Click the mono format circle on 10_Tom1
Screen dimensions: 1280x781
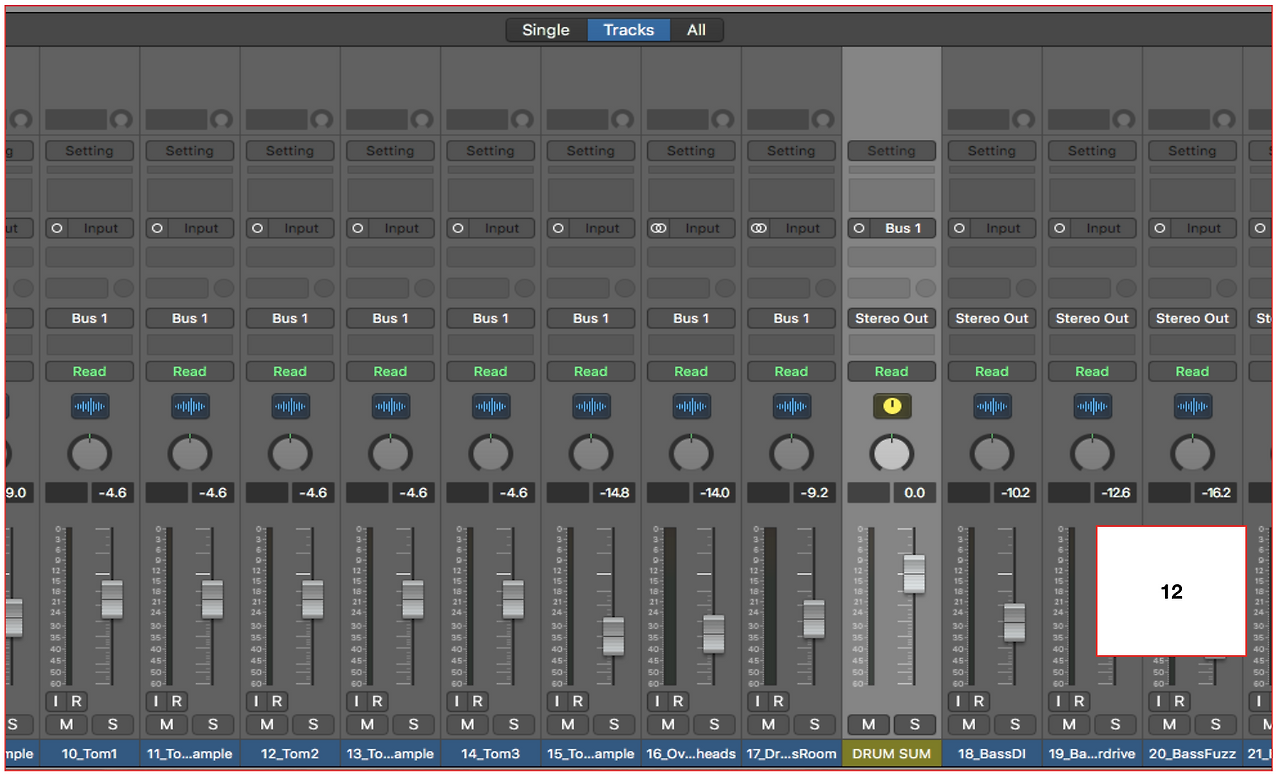57,228
